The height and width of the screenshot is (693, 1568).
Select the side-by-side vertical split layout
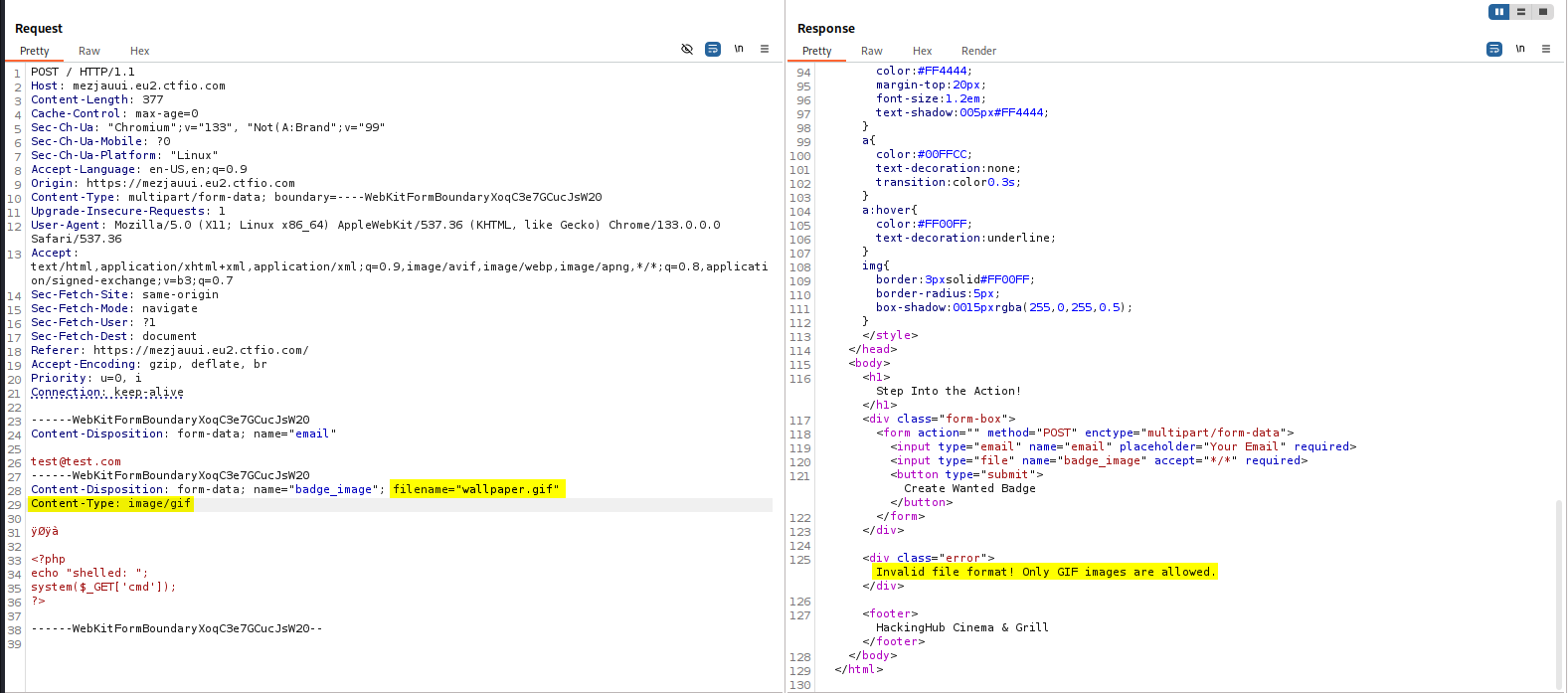point(1499,12)
